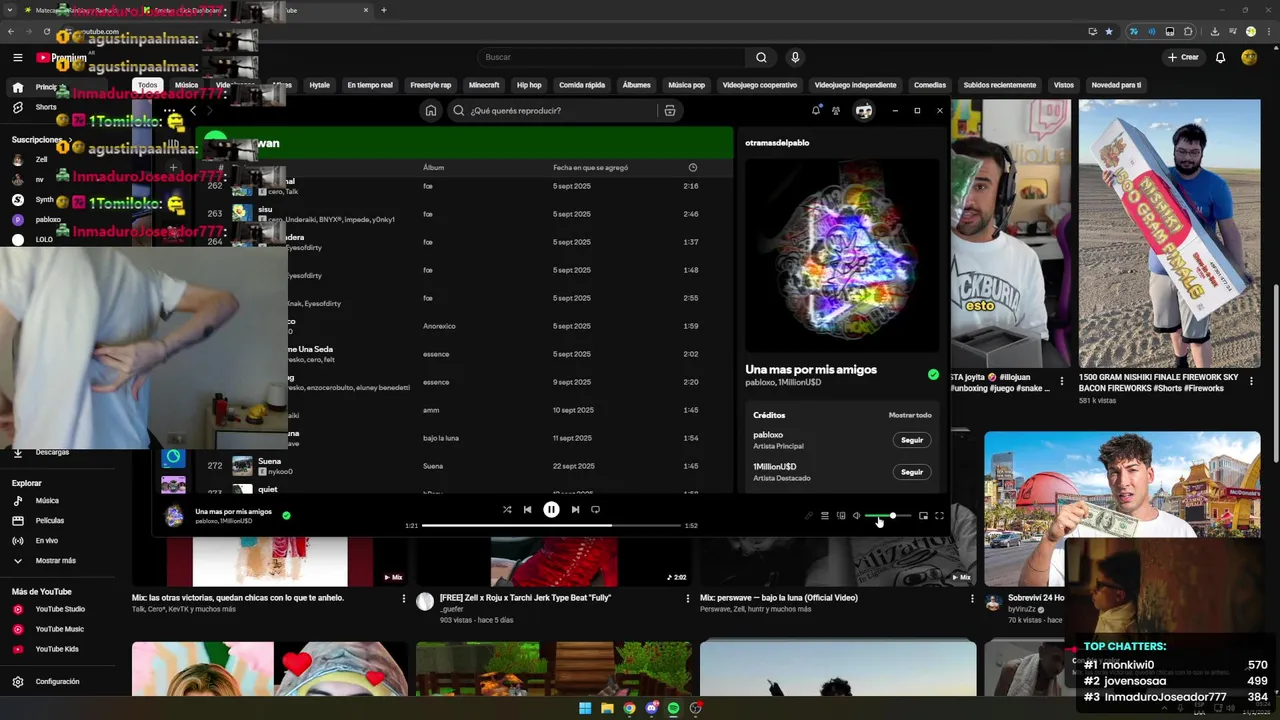Follow artist 1MillionU$D in Créditos
Image resolution: width=1280 pixels, height=720 pixels.
(912, 472)
